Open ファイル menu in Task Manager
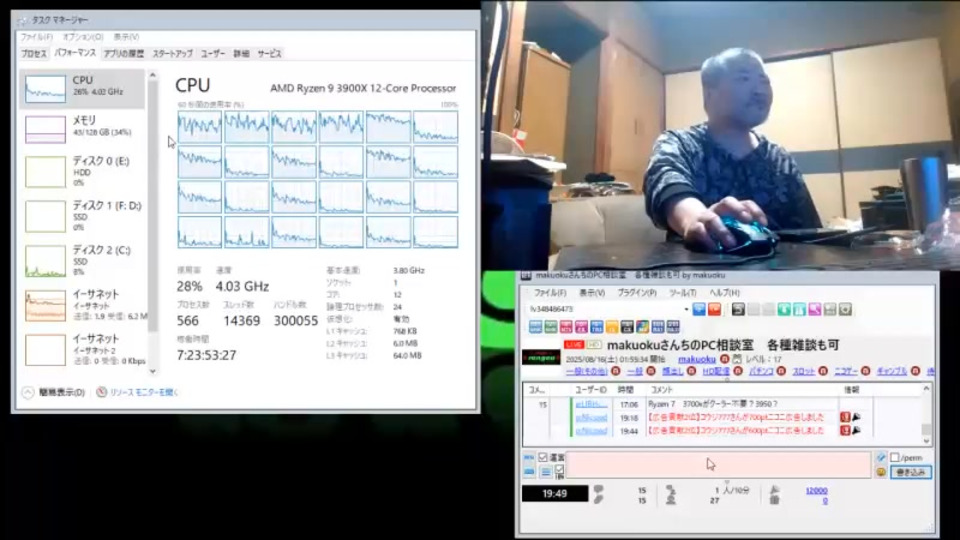This screenshot has width=960, height=540. [x=37, y=37]
